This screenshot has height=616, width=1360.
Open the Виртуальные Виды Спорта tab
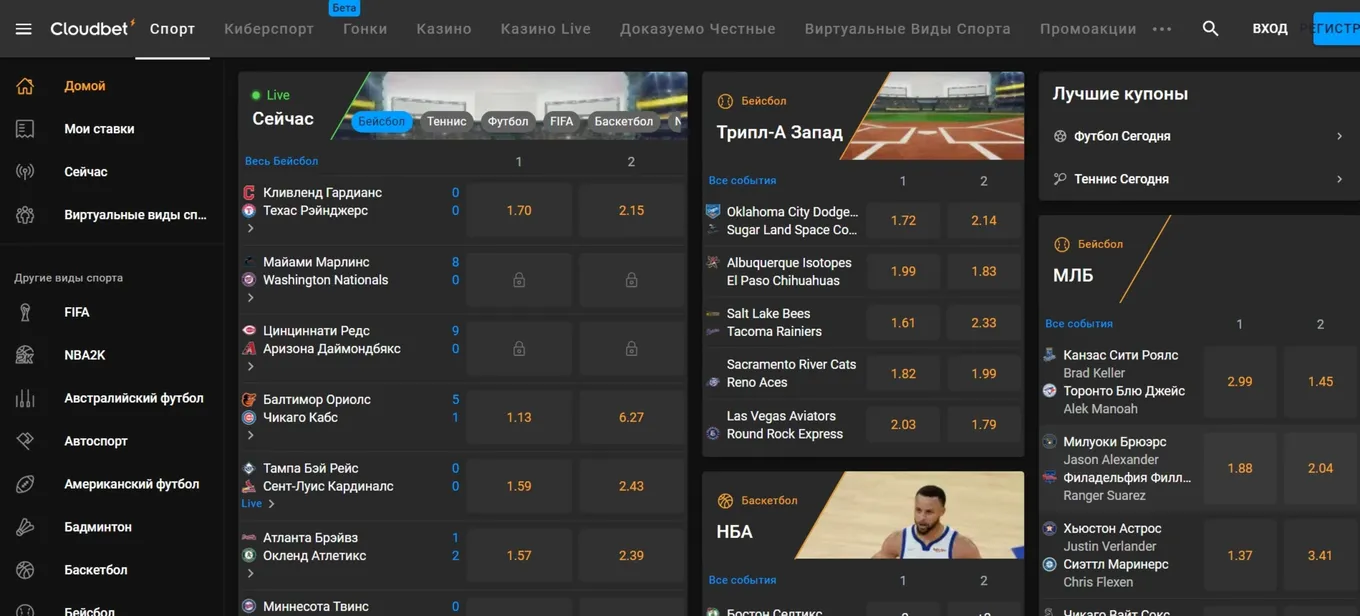[x=908, y=29]
